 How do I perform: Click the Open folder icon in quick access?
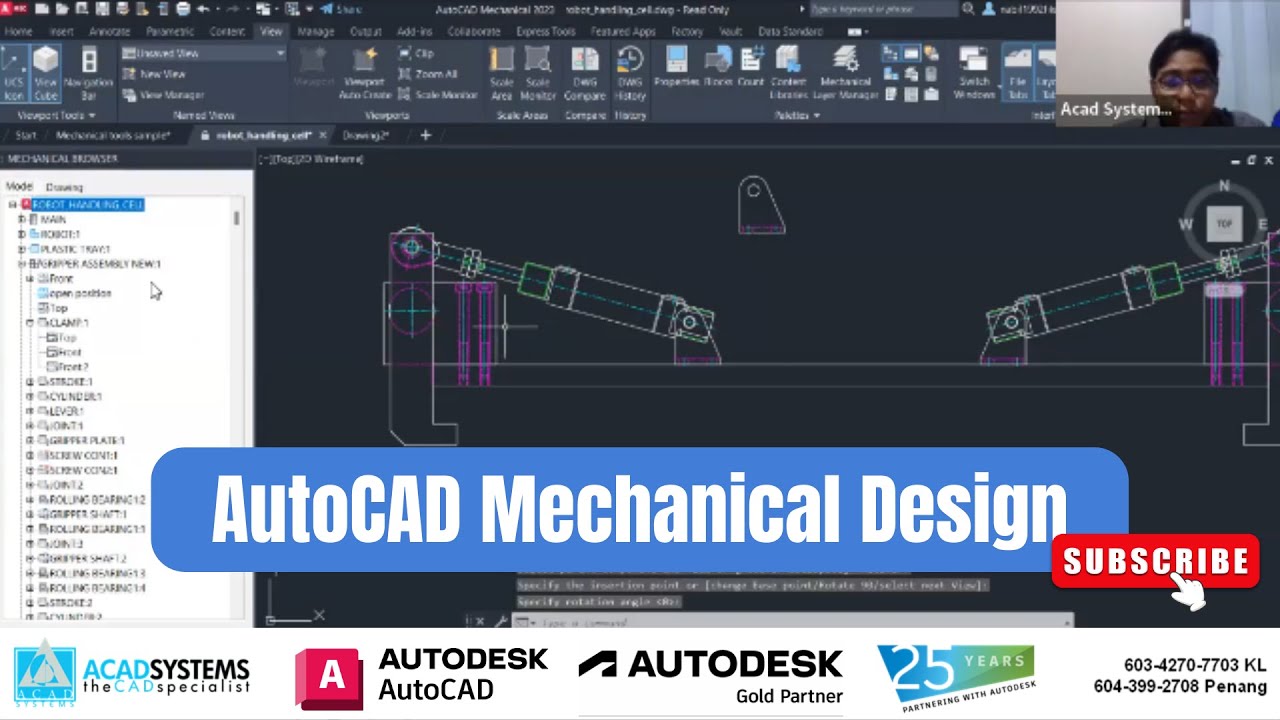point(62,9)
